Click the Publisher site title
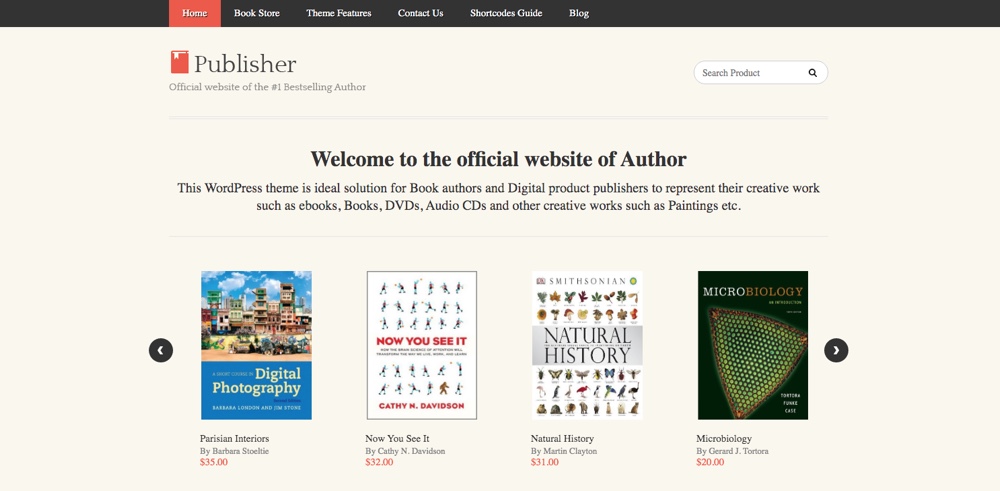The height and width of the screenshot is (491, 1000). 245,64
